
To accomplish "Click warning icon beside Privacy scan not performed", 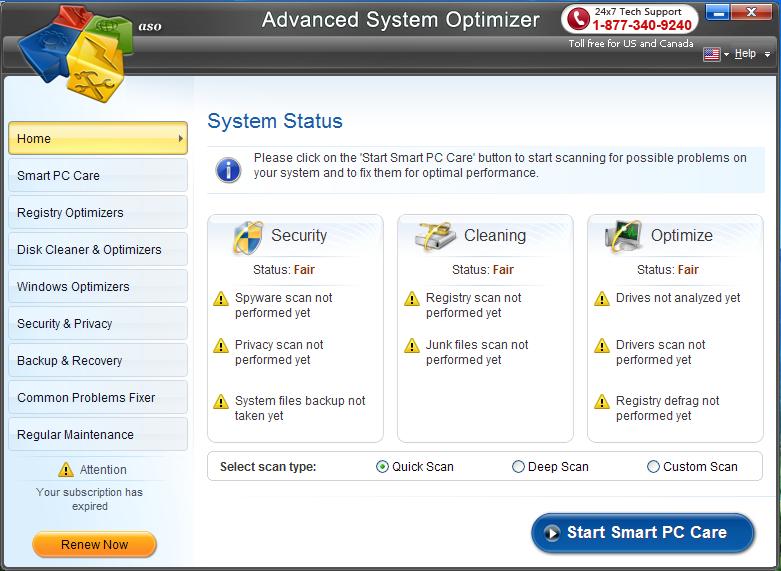I will [x=221, y=346].
